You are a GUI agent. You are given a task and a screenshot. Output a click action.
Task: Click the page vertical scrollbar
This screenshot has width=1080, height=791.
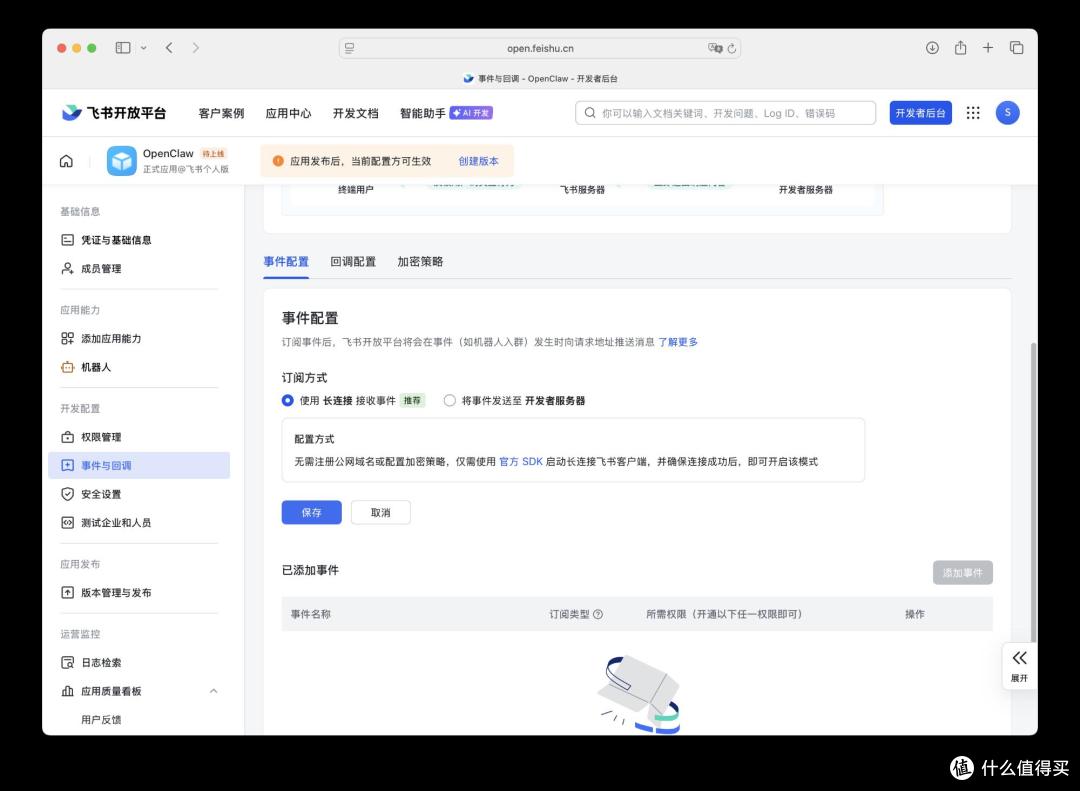coord(1032,493)
